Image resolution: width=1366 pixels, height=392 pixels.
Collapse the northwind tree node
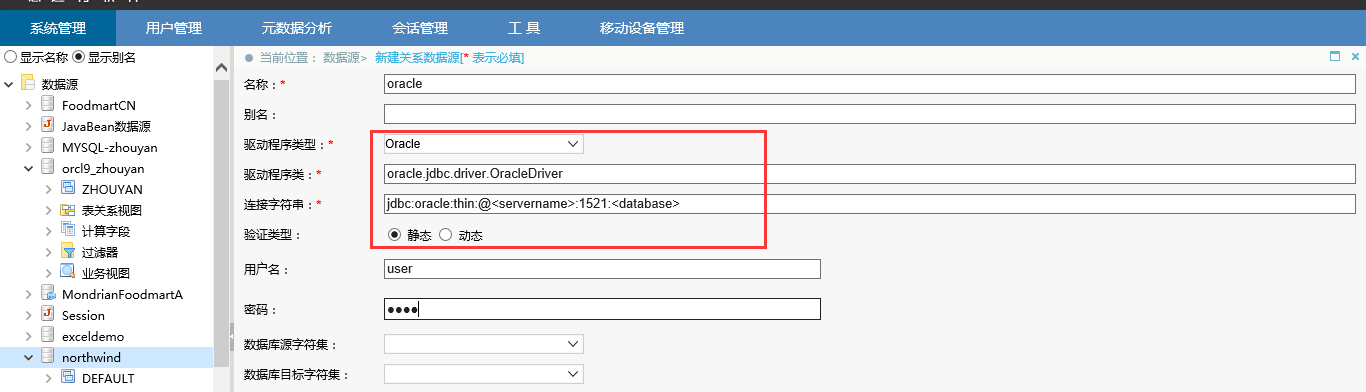click(29, 357)
